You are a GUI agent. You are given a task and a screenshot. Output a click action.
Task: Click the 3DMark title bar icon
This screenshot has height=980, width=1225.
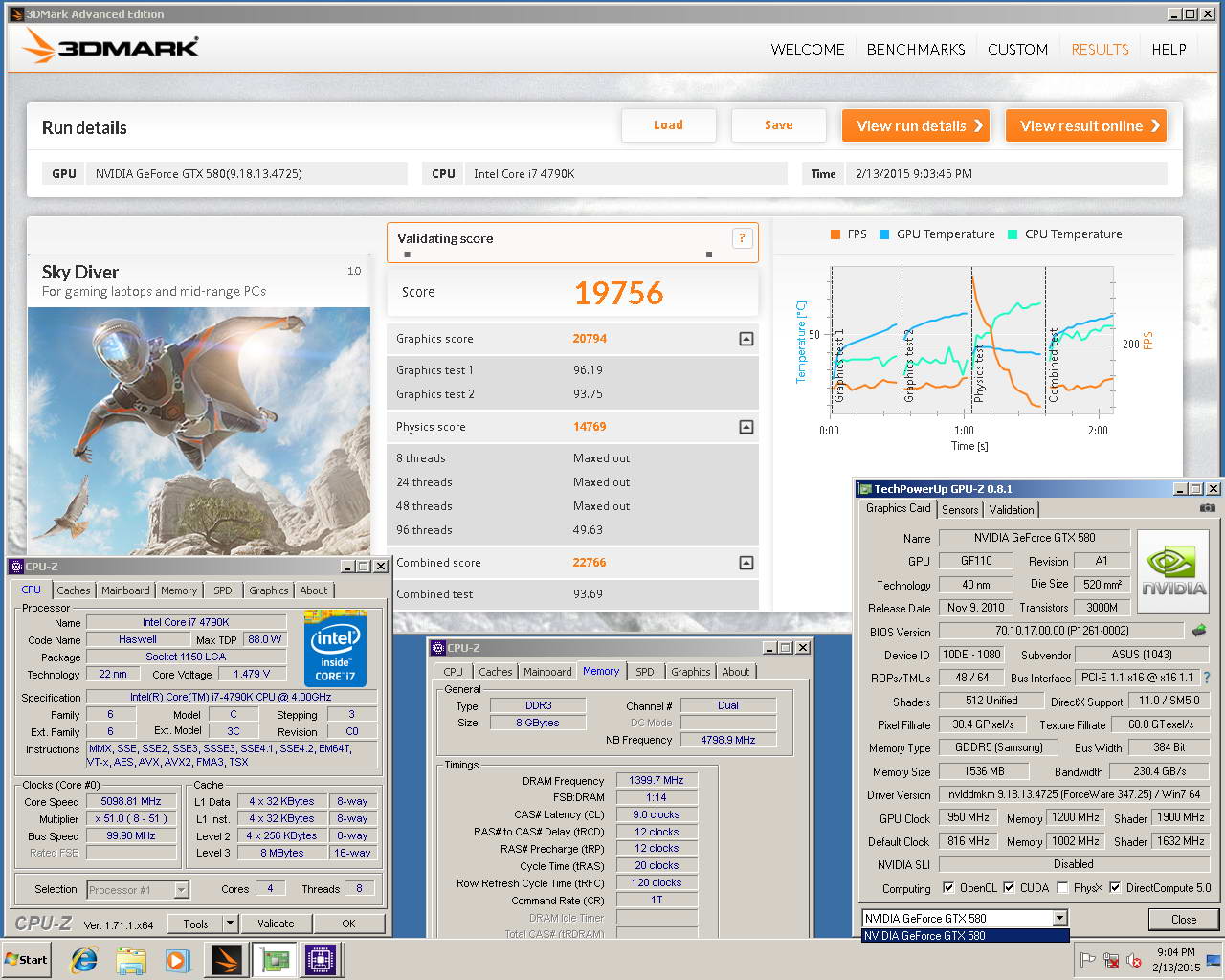[15, 13]
